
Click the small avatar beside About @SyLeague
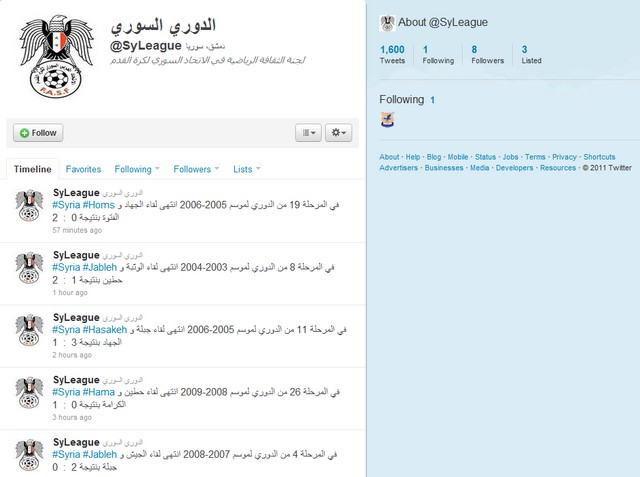(x=387, y=23)
